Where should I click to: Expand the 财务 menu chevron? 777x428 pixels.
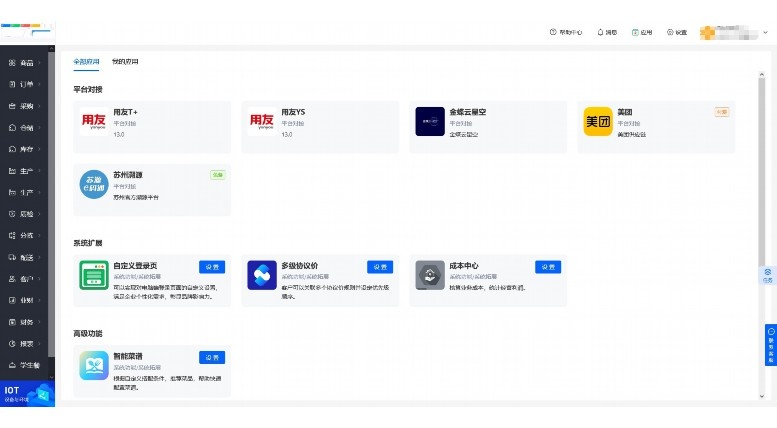click(x=39, y=322)
